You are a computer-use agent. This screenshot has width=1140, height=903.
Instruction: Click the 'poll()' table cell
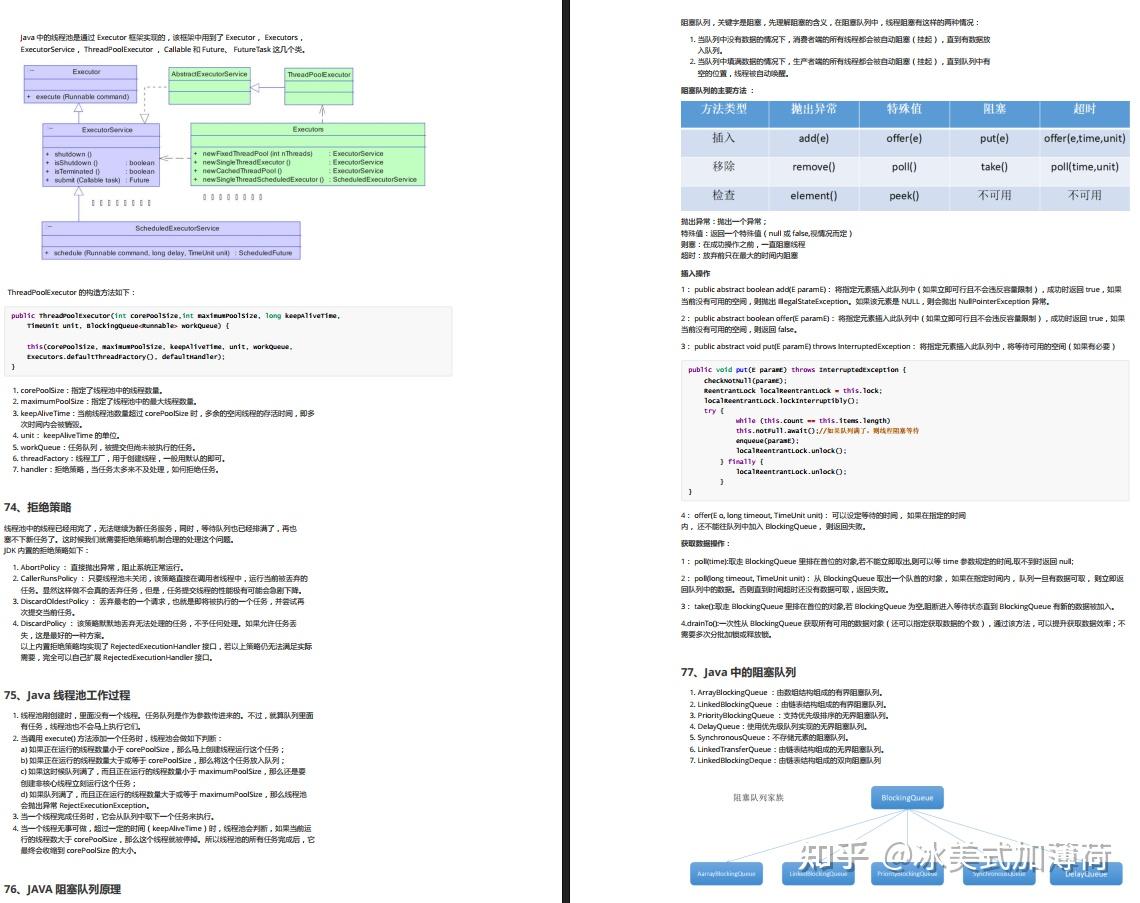904,166
